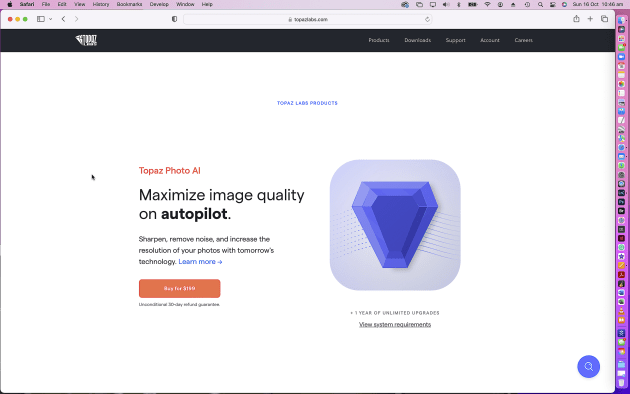This screenshot has width=630, height=394.
Task: Open View system requirements link
Action: pos(395,325)
